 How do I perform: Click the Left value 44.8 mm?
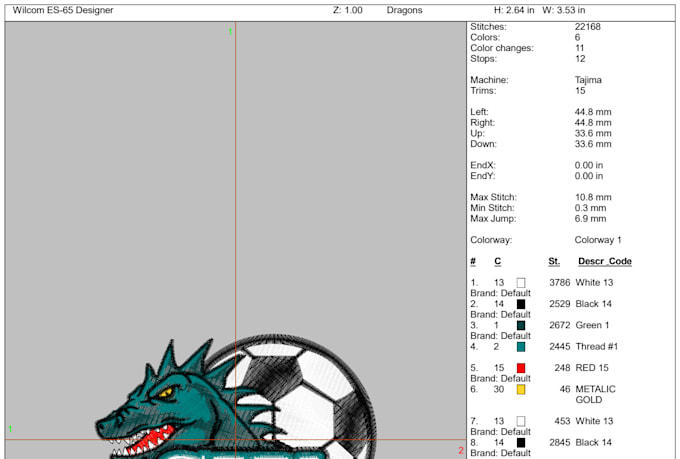coord(593,112)
